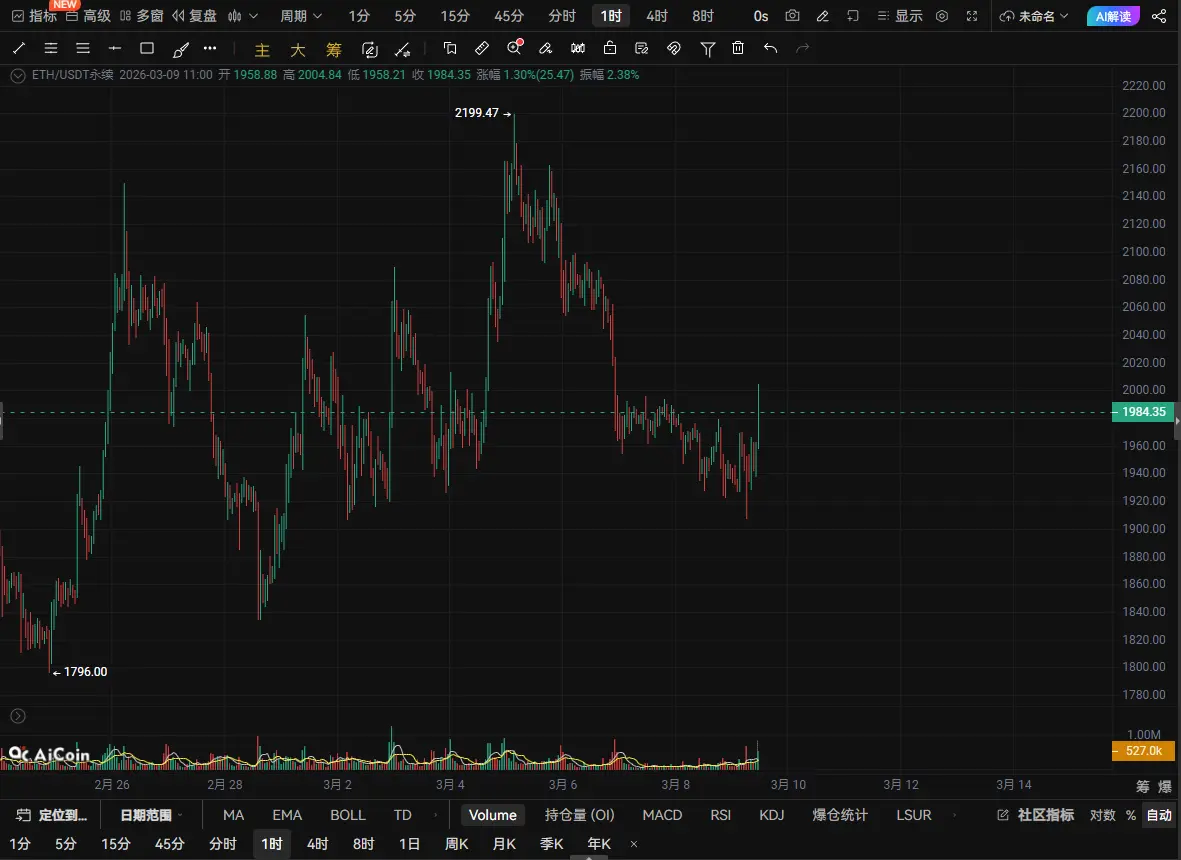Select the 持仓量 (OI) indicator tab
This screenshot has width=1181, height=860.
(579, 815)
